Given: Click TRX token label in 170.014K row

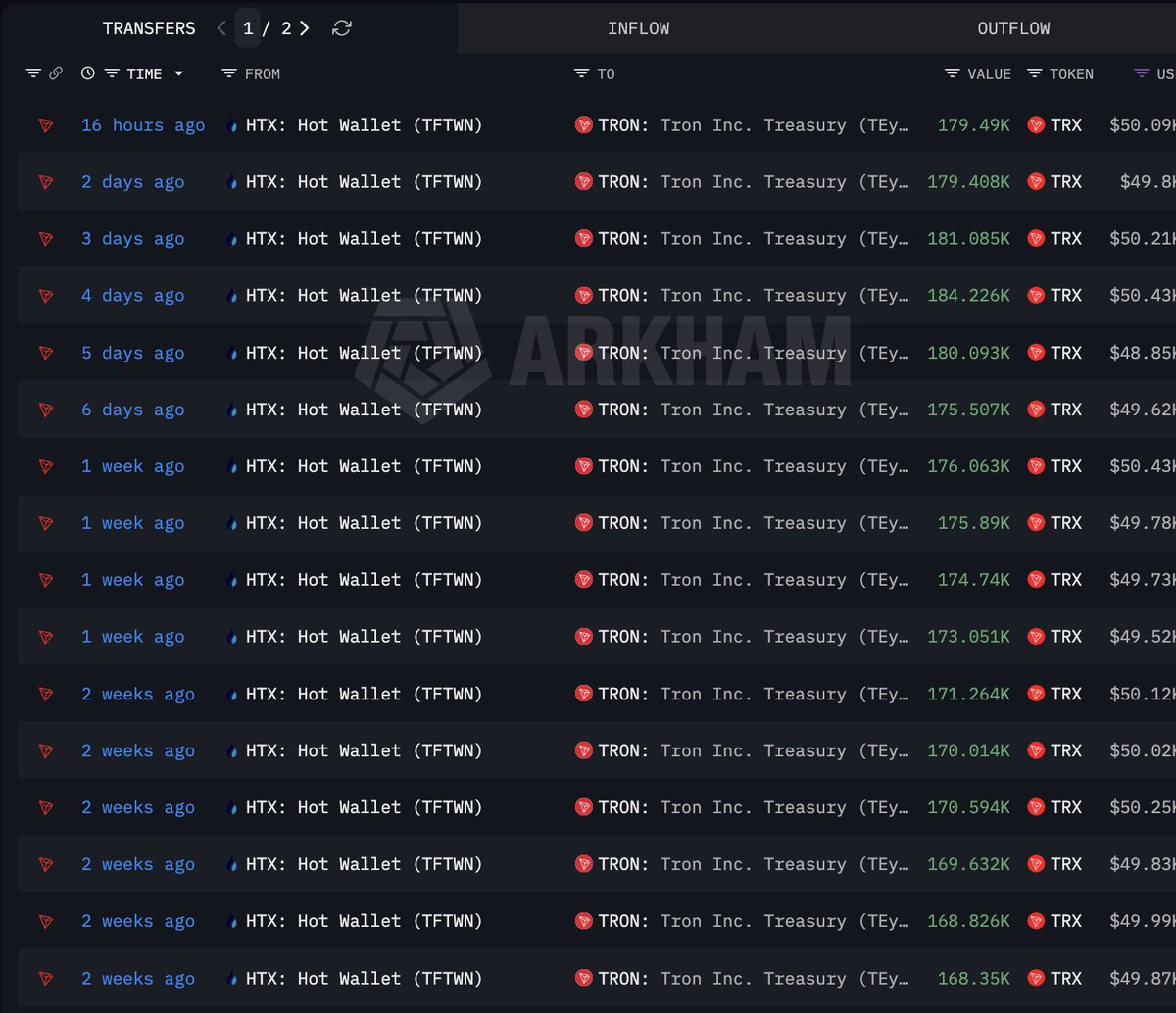Looking at the screenshot, I should [1066, 750].
